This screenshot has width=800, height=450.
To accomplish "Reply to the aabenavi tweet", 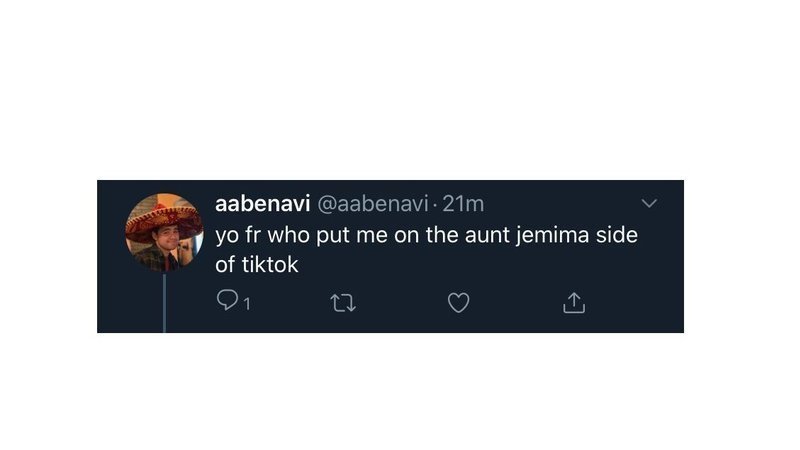I will click(x=227, y=301).
